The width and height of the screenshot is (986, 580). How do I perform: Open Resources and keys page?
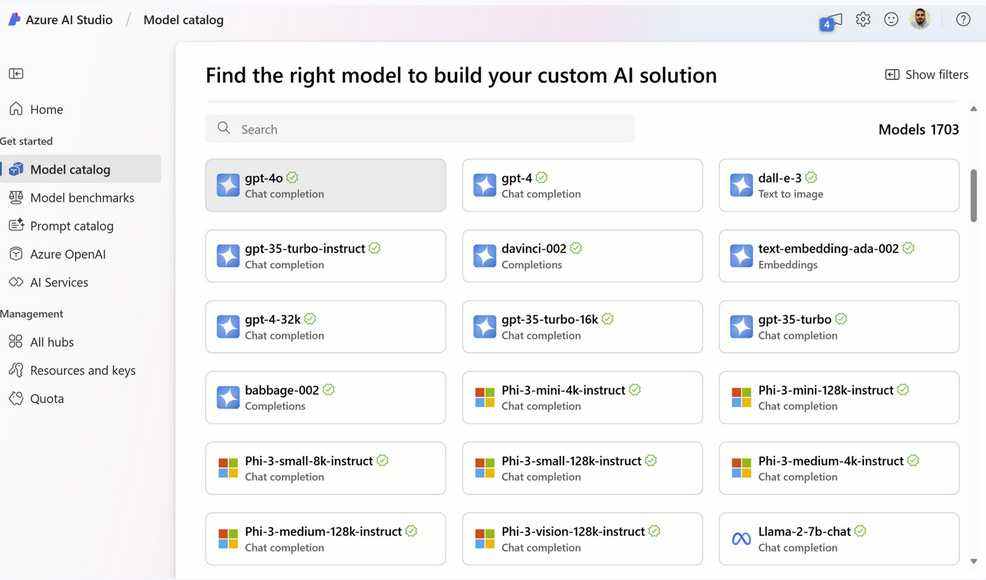[x=81, y=371]
